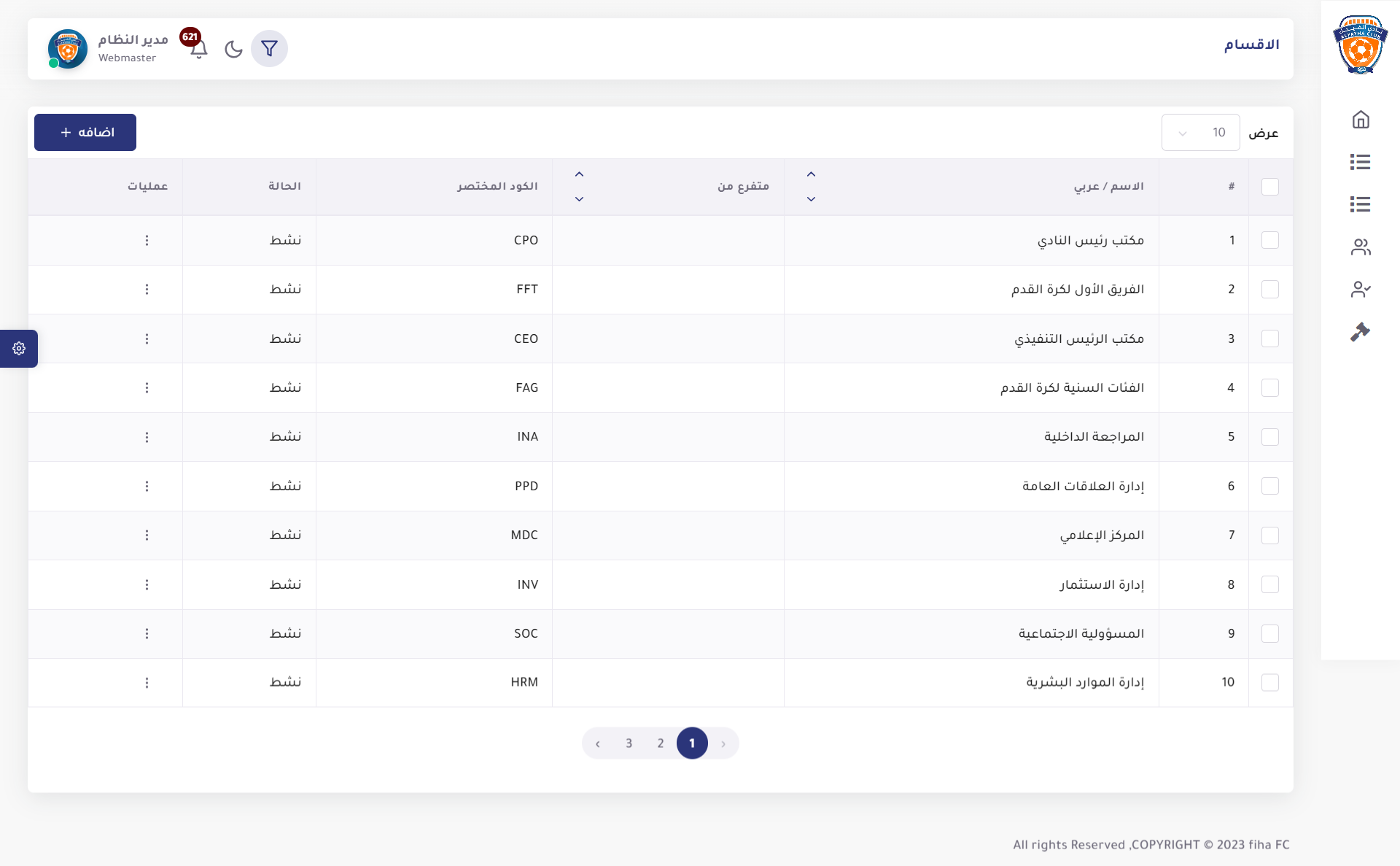Viewport: 1400px width, 866px height.
Task: Open the home icon in sidebar
Action: pos(1360,120)
